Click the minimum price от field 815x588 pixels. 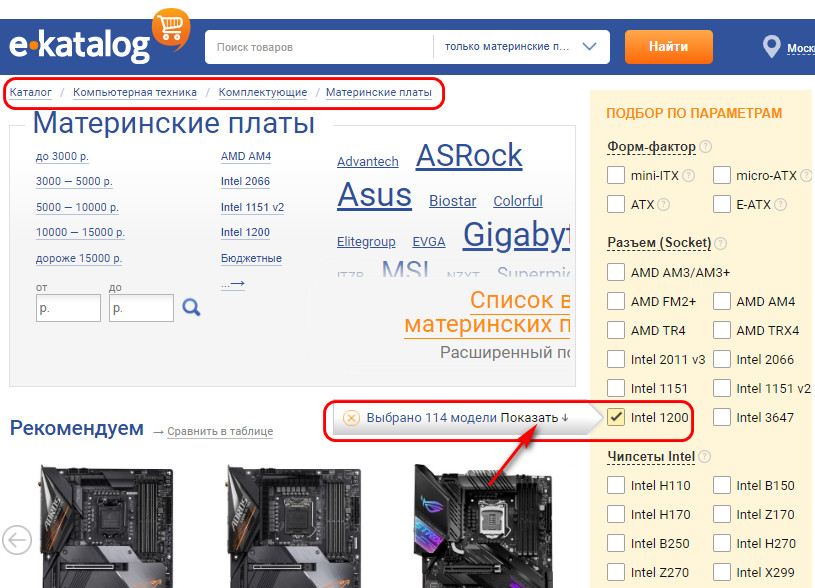[x=68, y=308]
